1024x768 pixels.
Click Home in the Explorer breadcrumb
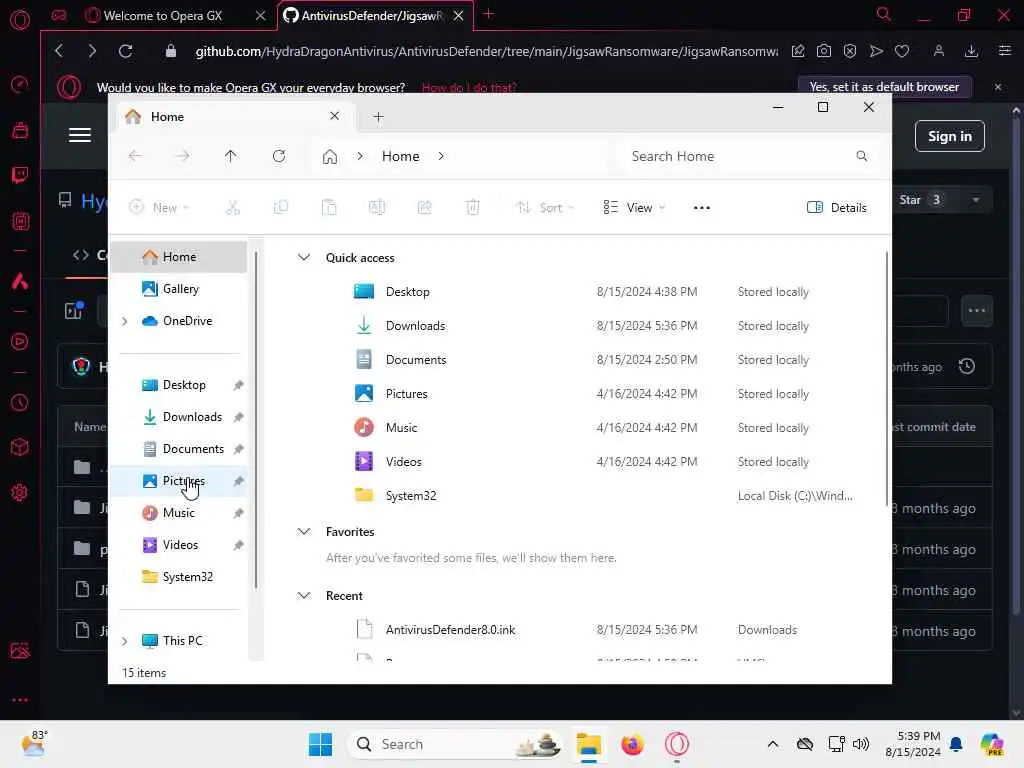400,156
